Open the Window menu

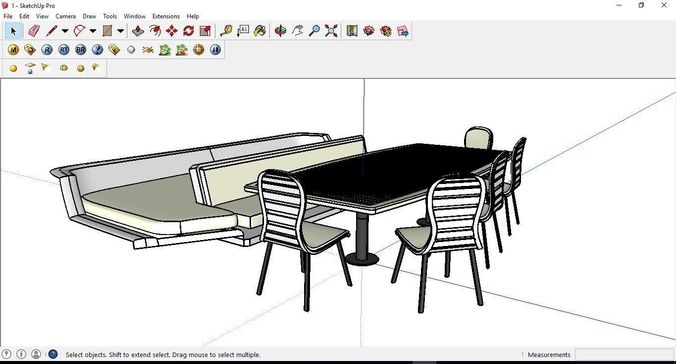[135, 16]
